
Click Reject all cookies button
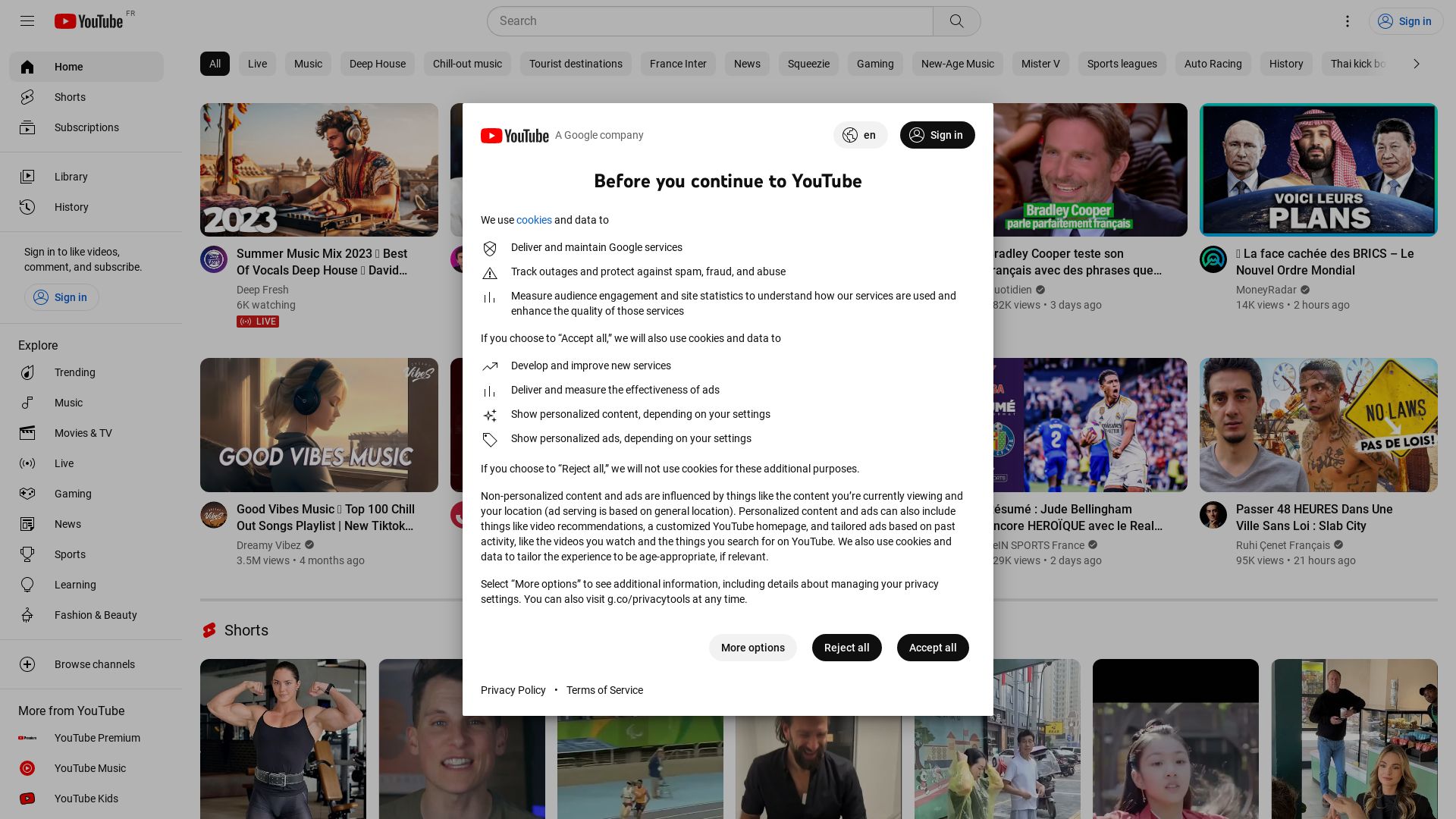[846, 648]
